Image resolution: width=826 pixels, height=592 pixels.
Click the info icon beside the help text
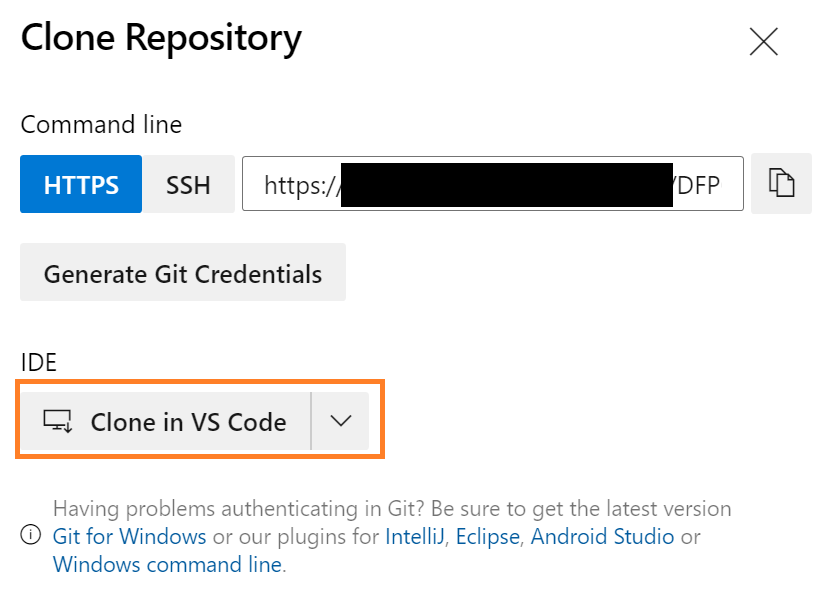point(31,535)
